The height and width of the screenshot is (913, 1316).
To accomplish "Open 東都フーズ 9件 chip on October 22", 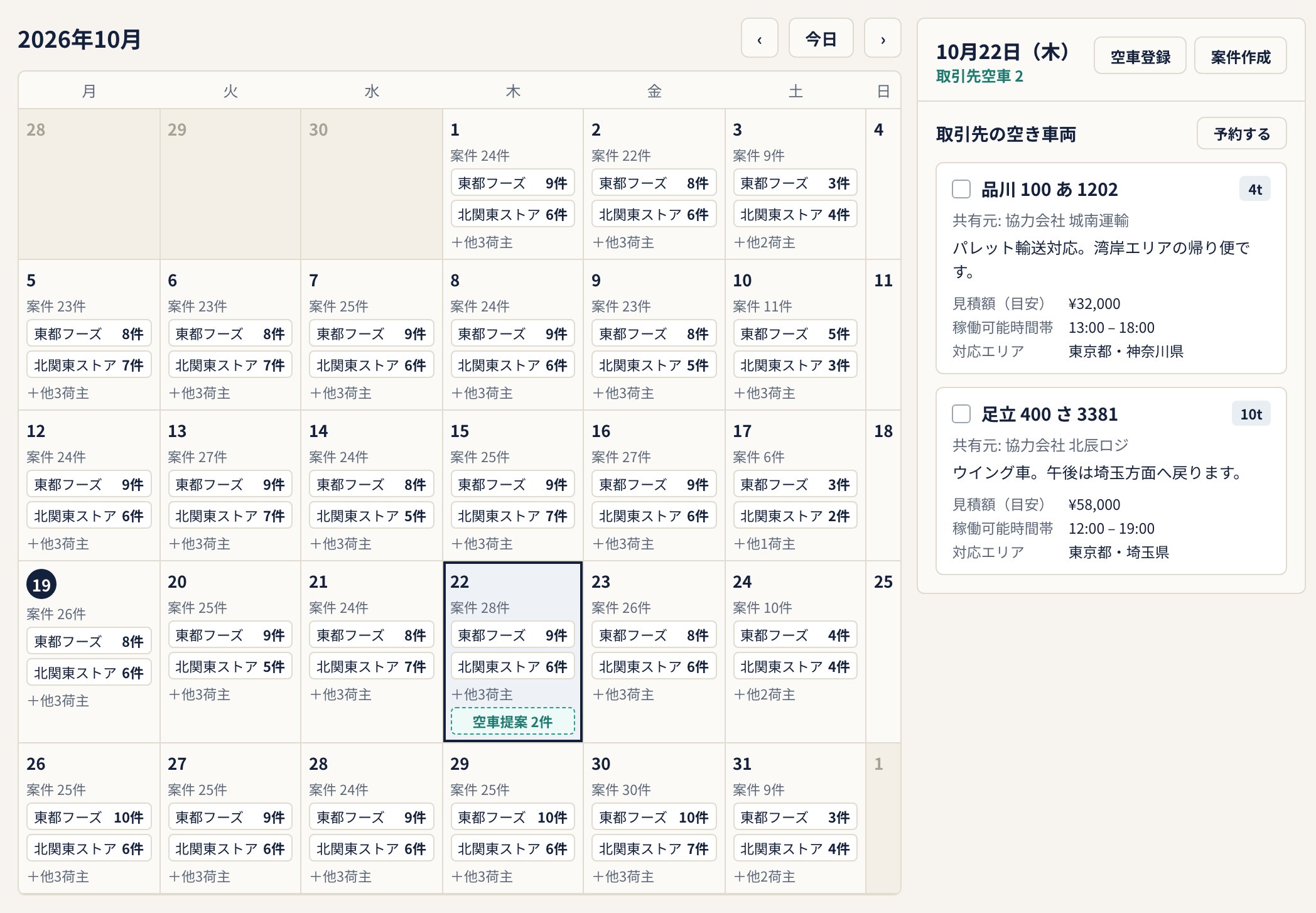I will pyautogui.click(x=512, y=635).
